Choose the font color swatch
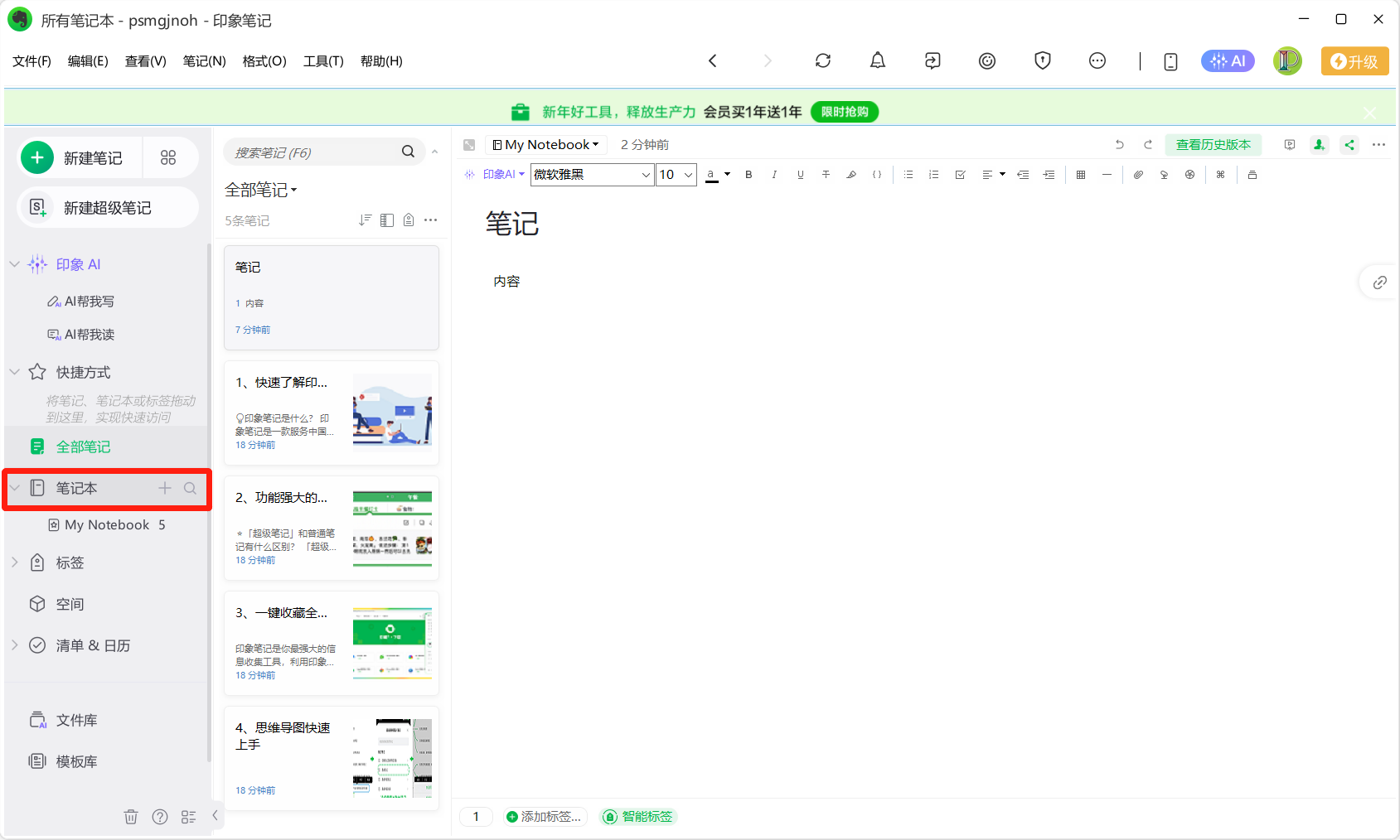Image resolution: width=1400 pixels, height=840 pixels. (711, 175)
